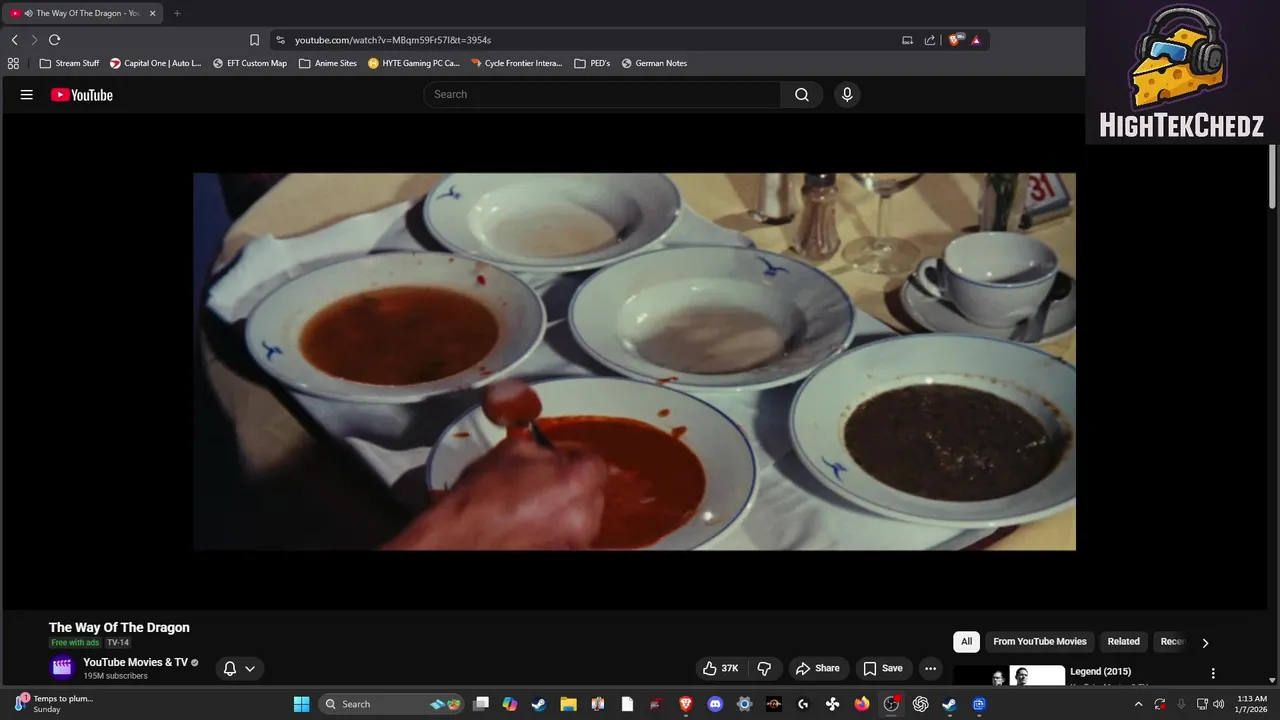
Task: Open notification bell dropdown for the channel
Action: tap(239, 668)
